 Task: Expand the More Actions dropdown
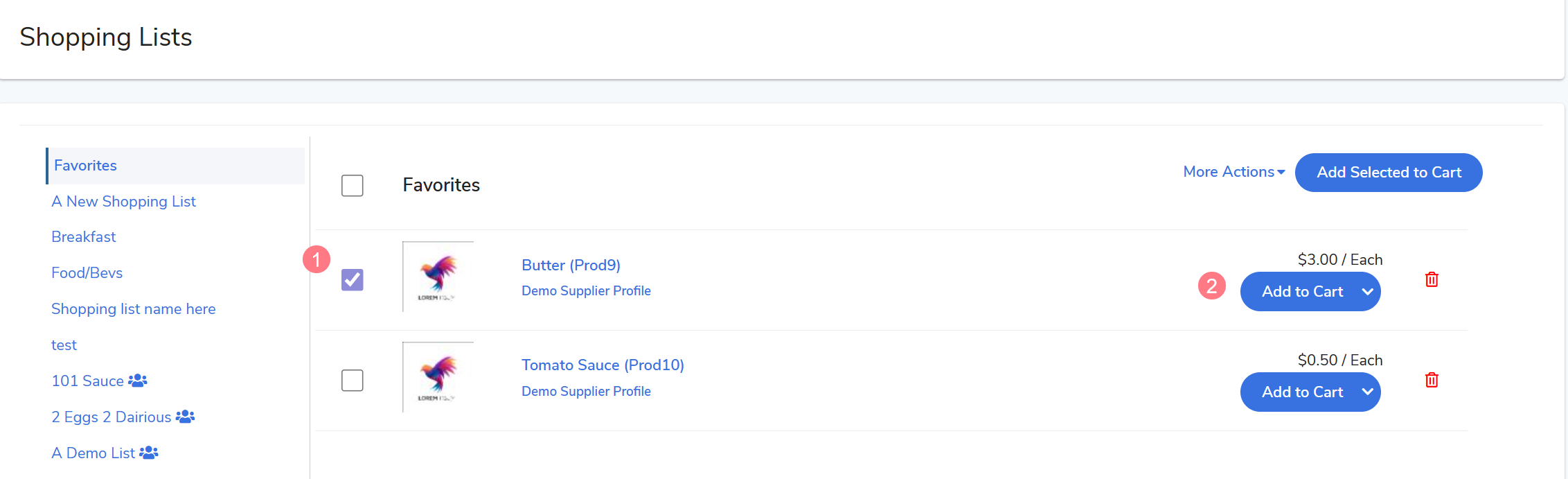coord(1233,172)
